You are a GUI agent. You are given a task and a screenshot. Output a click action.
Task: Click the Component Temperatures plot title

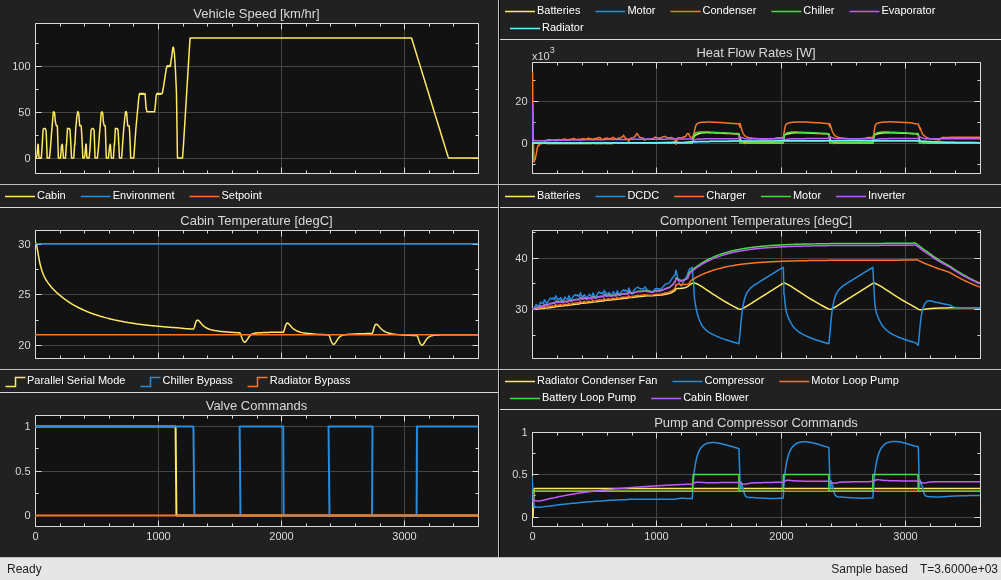click(756, 221)
